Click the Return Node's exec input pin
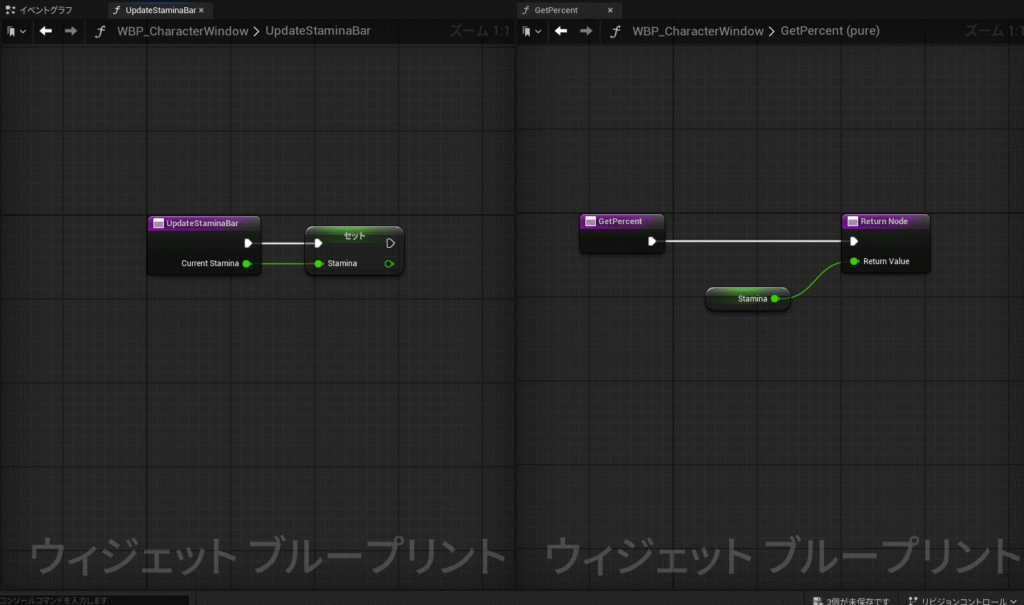 [x=854, y=241]
